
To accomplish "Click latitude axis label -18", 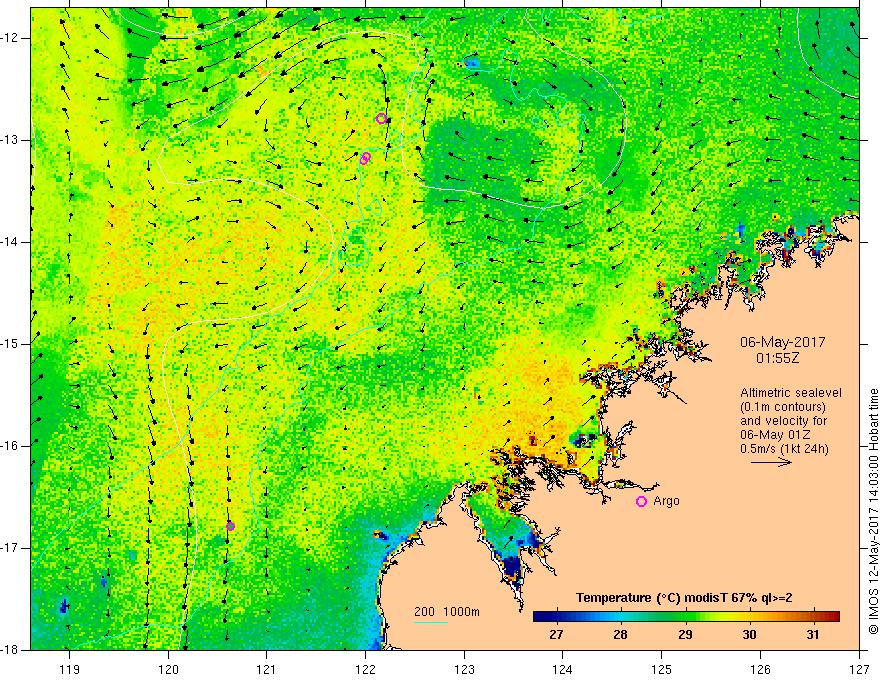I will [x=11, y=650].
